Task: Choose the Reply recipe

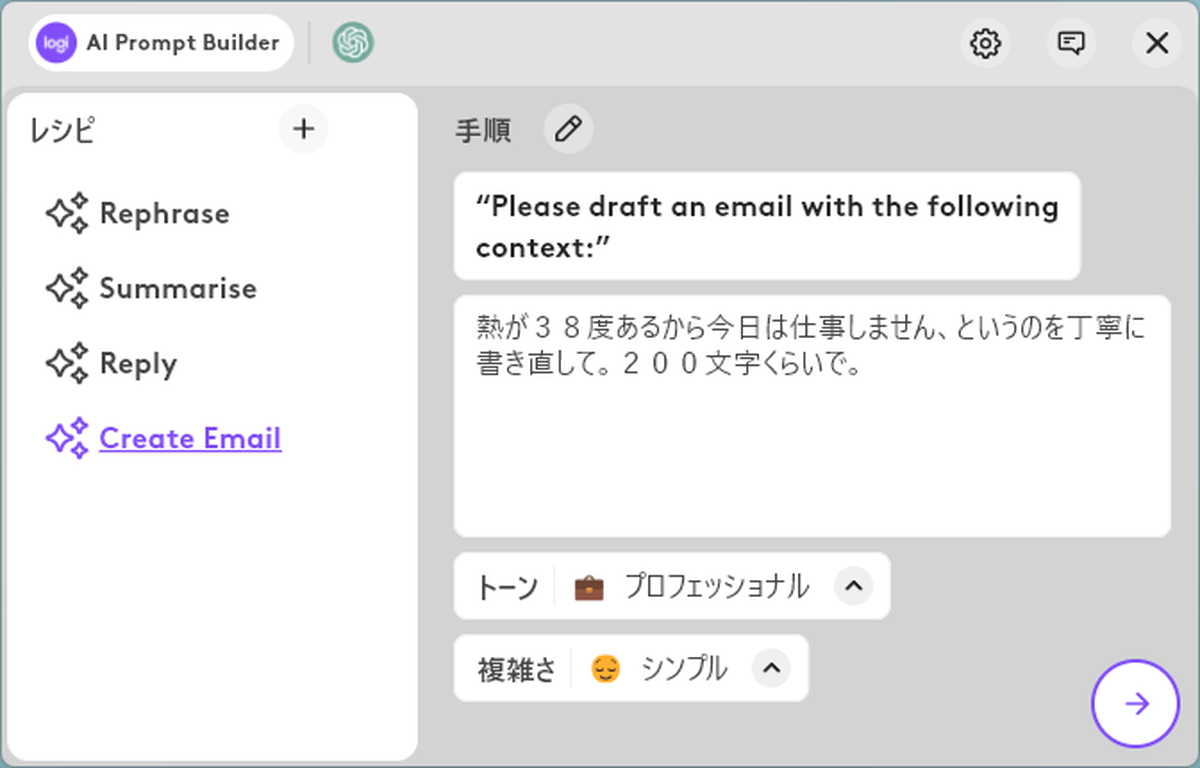Action: (138, 364)
